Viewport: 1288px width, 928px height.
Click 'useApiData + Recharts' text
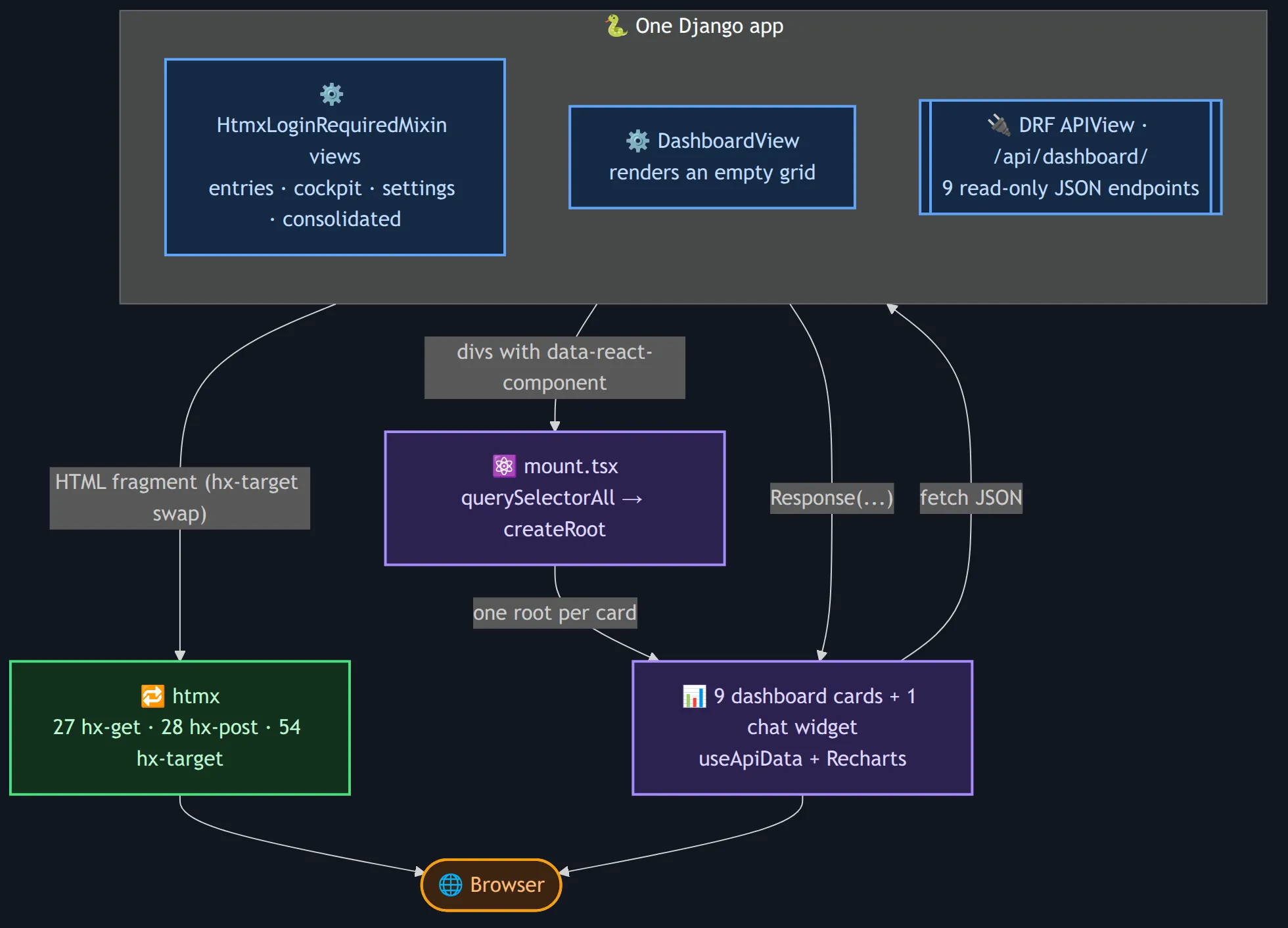tap(802, 759)
